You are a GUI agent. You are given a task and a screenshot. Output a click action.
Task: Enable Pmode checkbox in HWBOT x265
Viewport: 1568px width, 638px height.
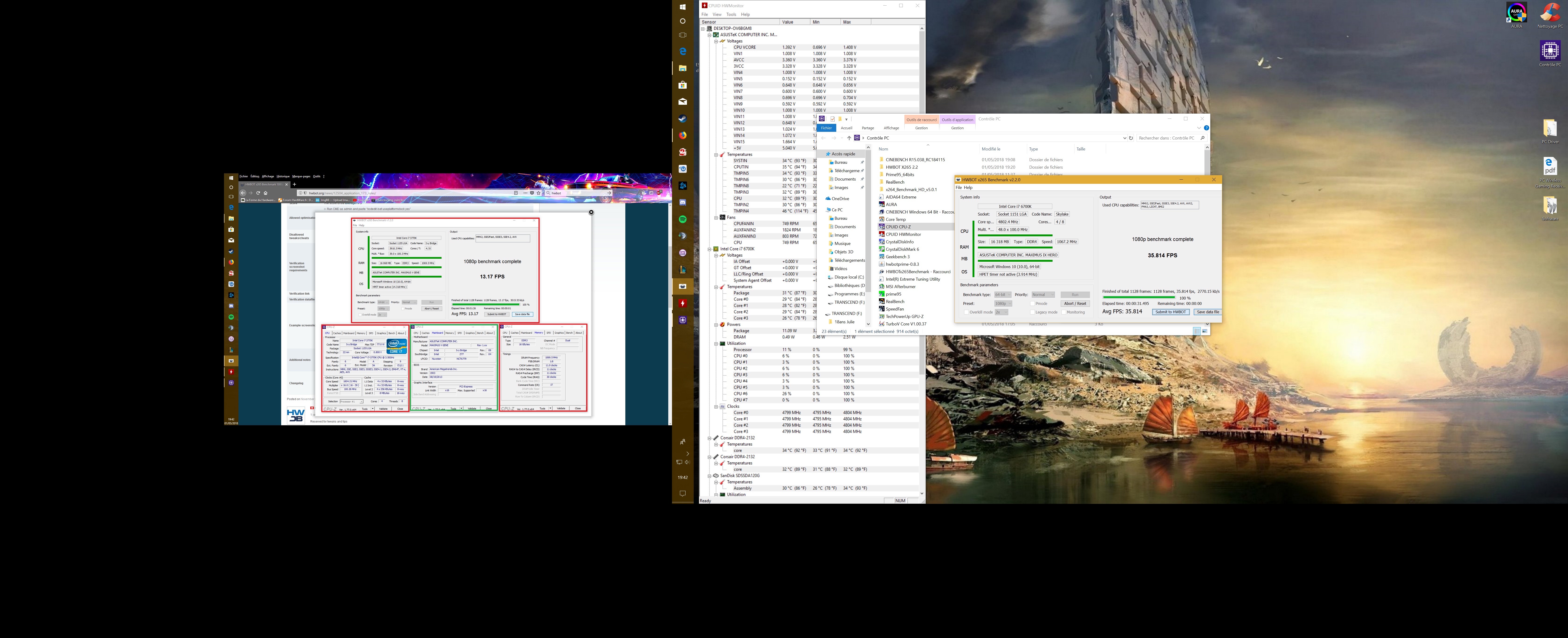(x=1032, y=303)
